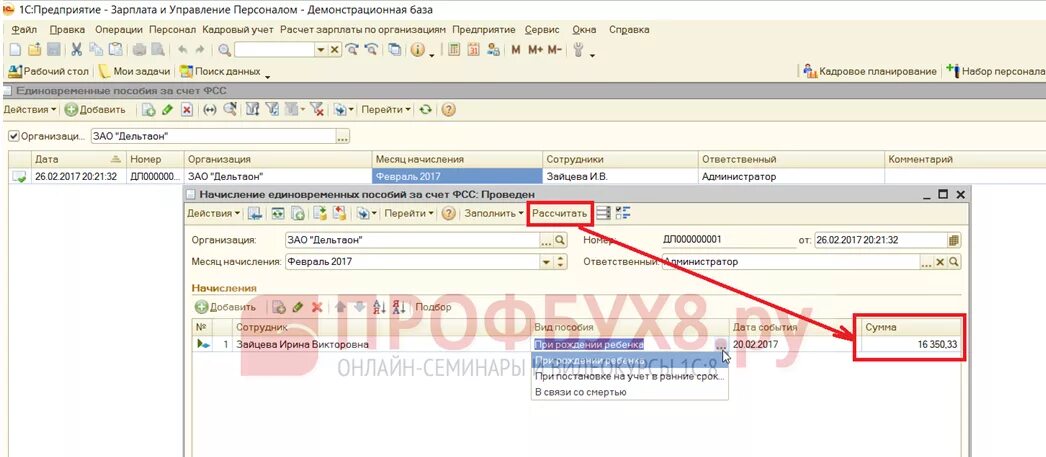Screen dimensions: 1046x457
Task: Toggle the Организация filter checkbox
Action: (13, 135)
